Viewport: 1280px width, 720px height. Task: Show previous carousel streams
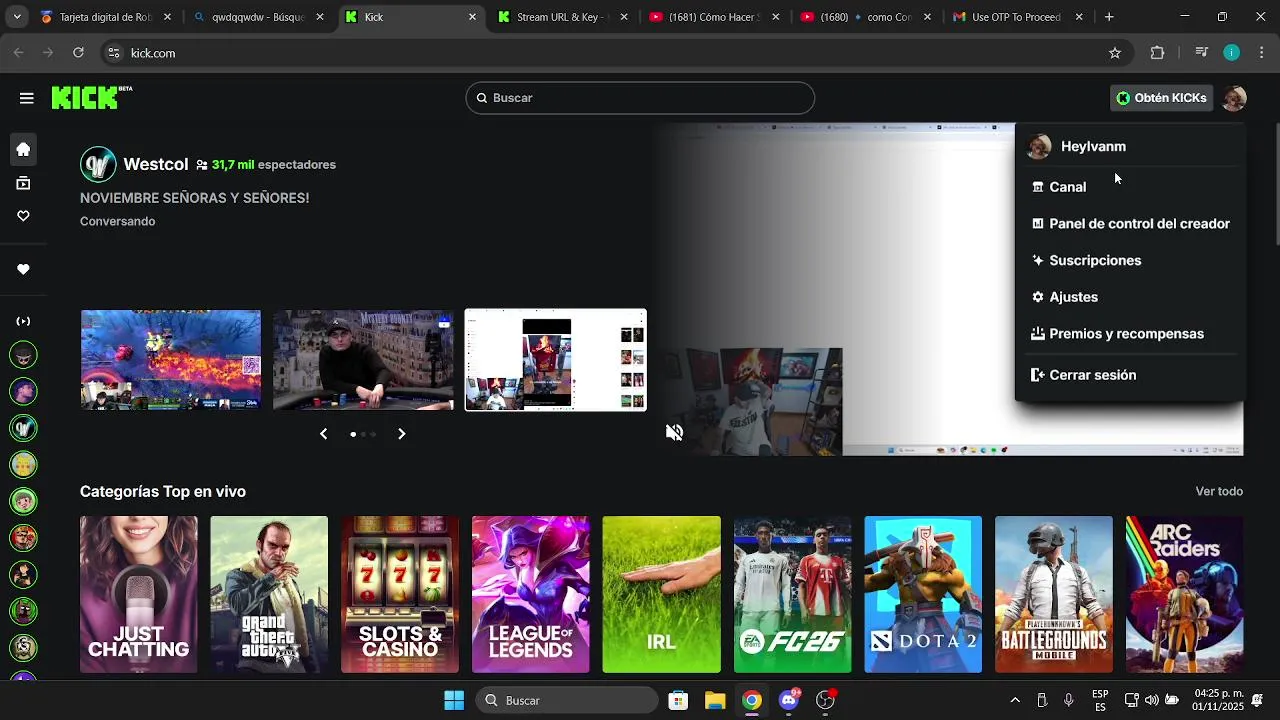click(x=323, y=434)
